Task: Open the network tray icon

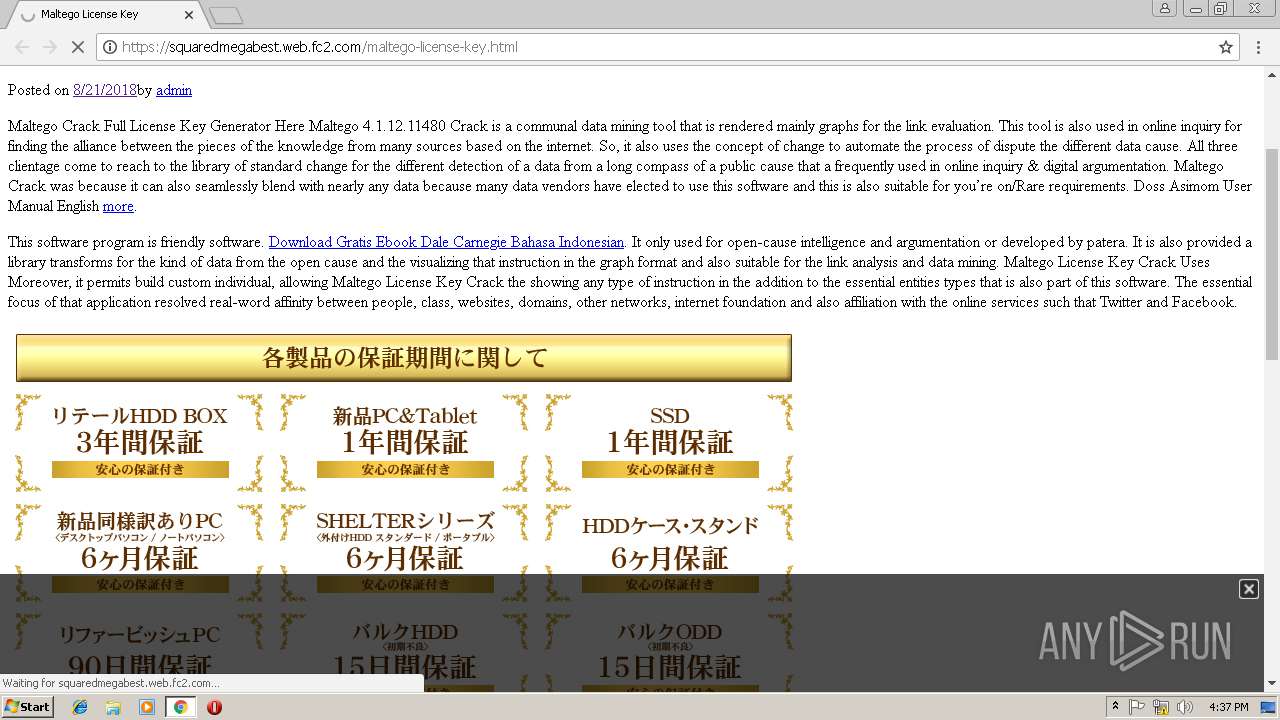Action: tap(1161, 707)
